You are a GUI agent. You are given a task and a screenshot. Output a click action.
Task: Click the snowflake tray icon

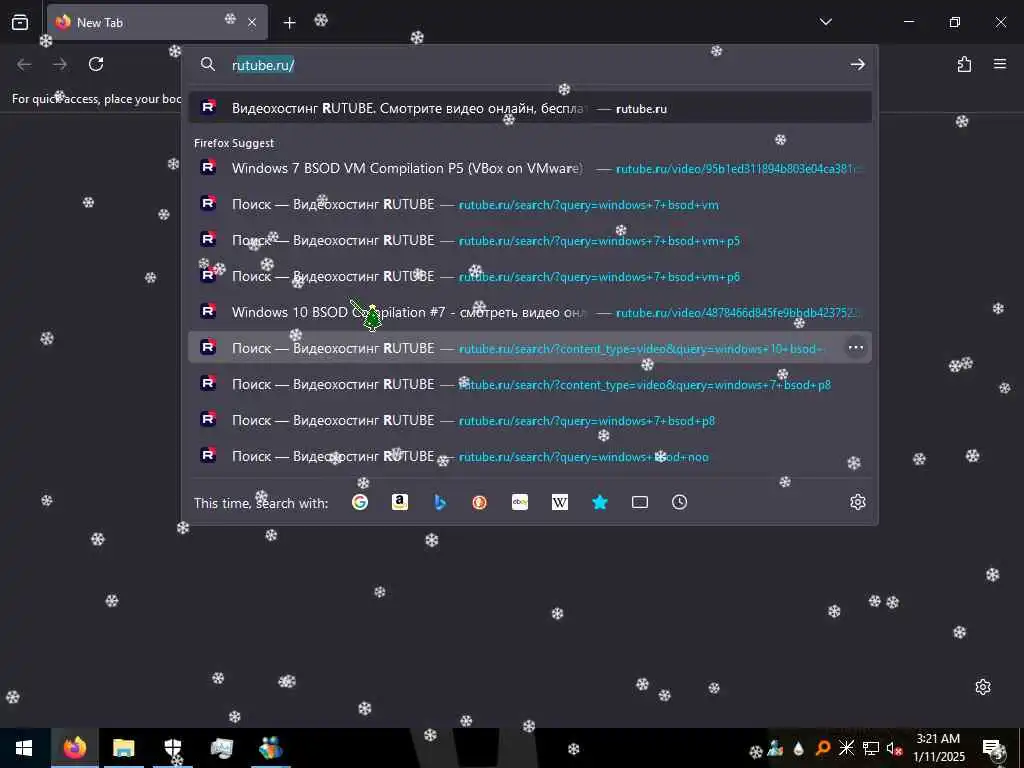pyautogui.click(x=846, y=748)
